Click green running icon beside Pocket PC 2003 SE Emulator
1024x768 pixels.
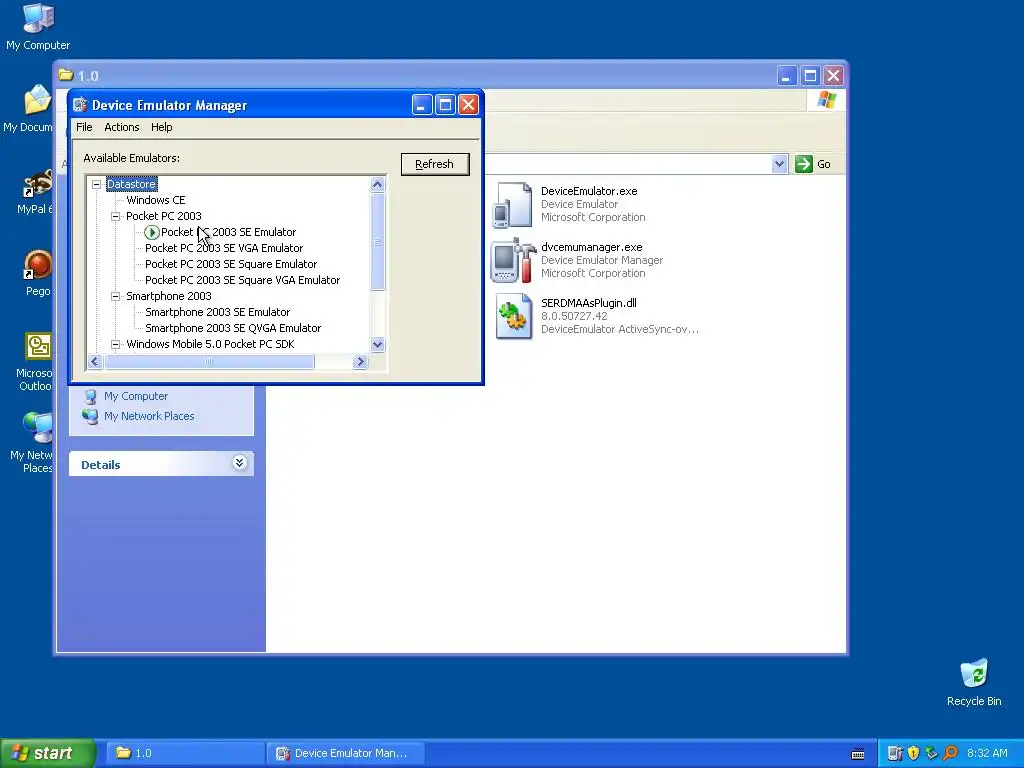[x=152, y=232]
